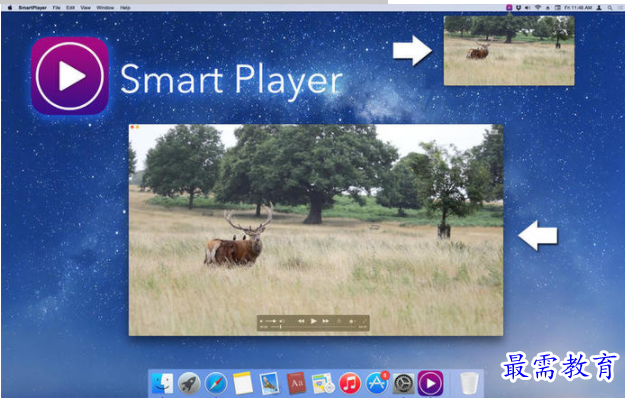Open the Wi-Fi status menu

pyautogui.click(x=538, y=8)
